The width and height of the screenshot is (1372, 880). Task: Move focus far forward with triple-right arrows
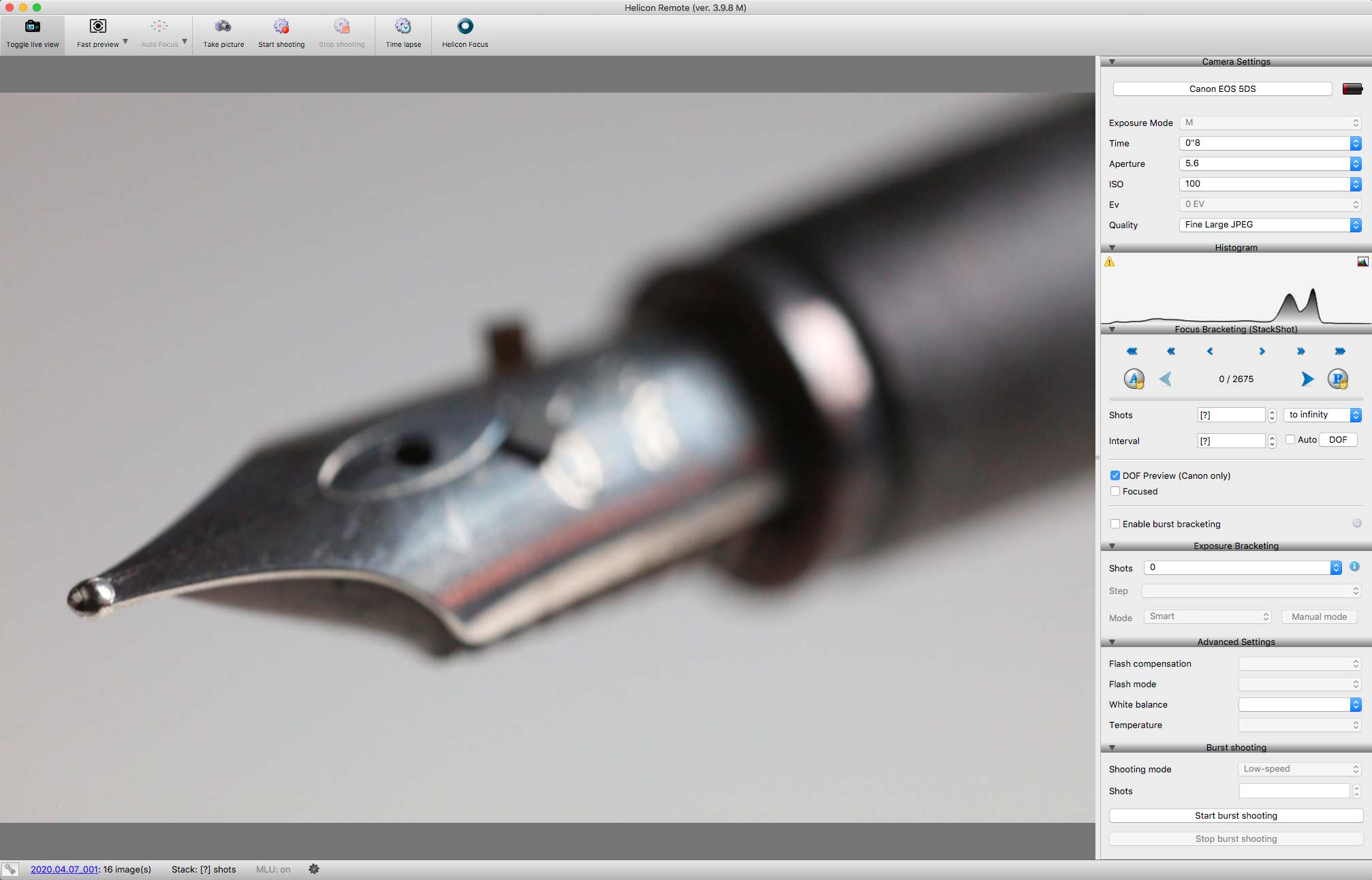[1340, 351]
